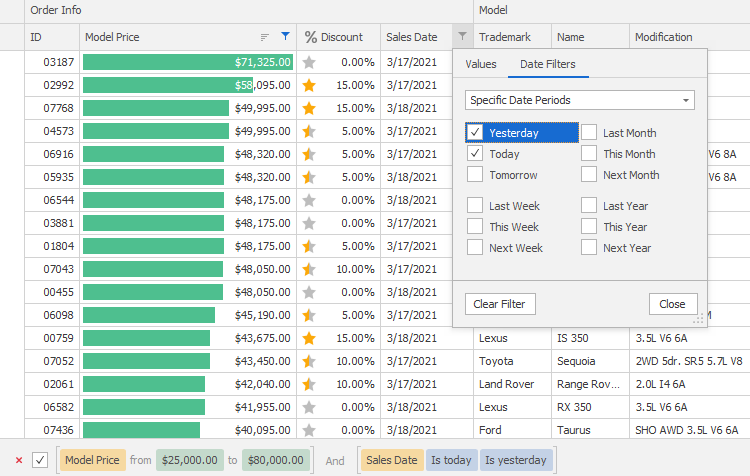Image resolution: width=750 pixels, height=476 pixels.
Task: Switch to the Values tab
Action: pyautogui.click(x=480, y=64)
